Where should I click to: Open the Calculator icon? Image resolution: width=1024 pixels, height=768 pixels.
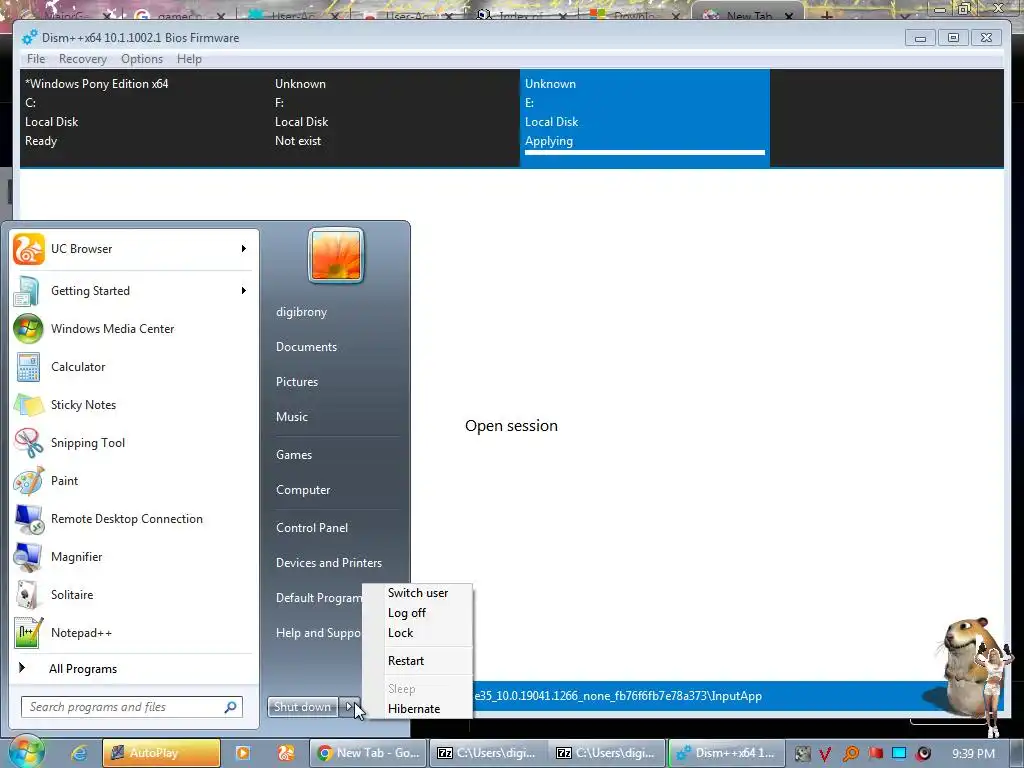point(28,367)
